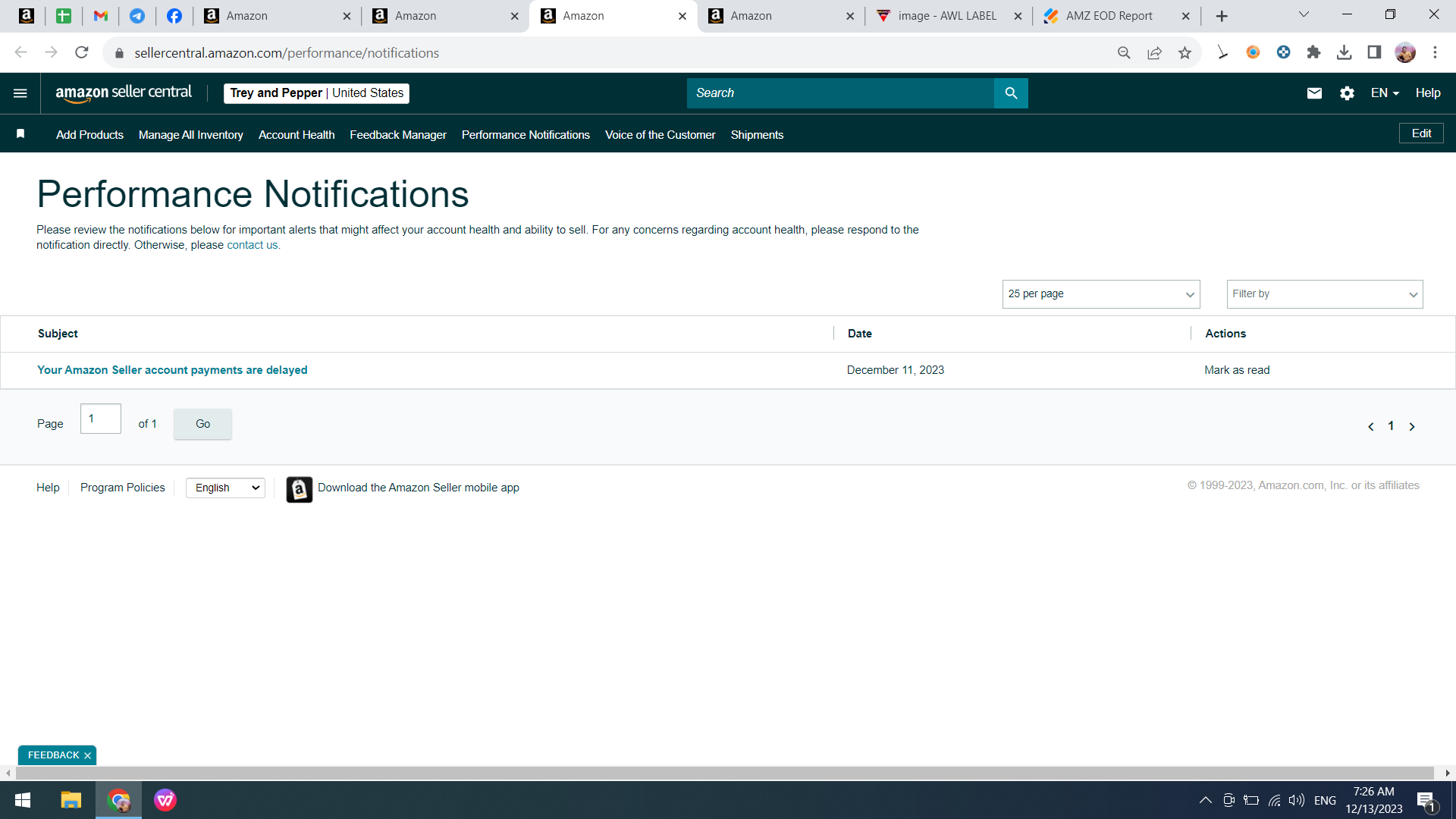This screenshot has height=819, width=1456.
Task: Open Feedback Manager
Action: 398,135
